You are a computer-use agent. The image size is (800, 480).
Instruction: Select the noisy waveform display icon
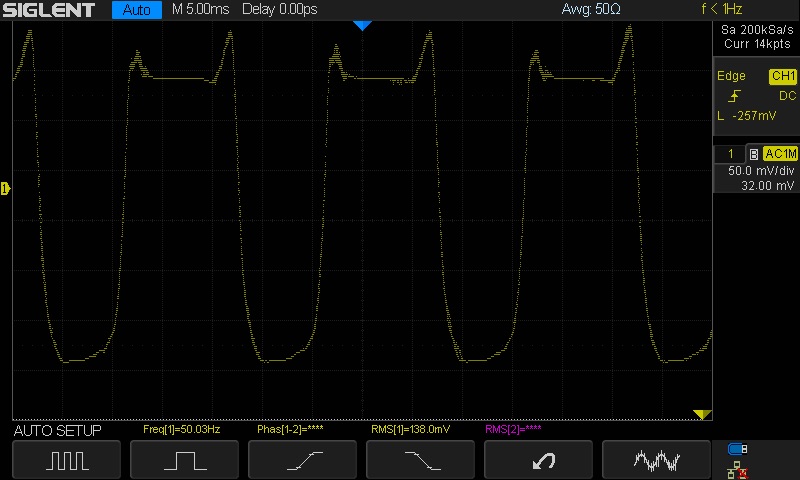[x=656, y=460]
